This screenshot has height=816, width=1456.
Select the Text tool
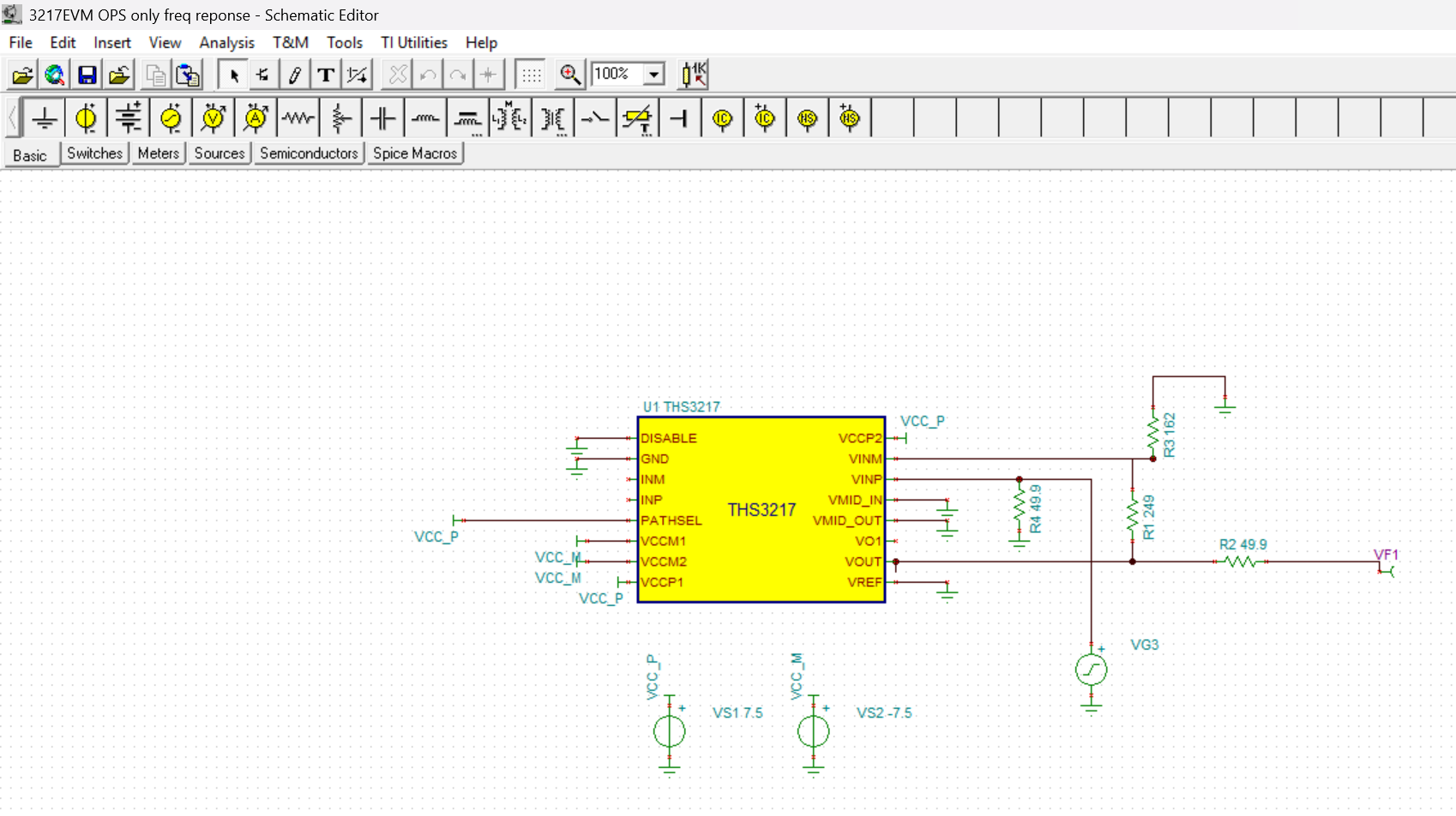[326, 75]
